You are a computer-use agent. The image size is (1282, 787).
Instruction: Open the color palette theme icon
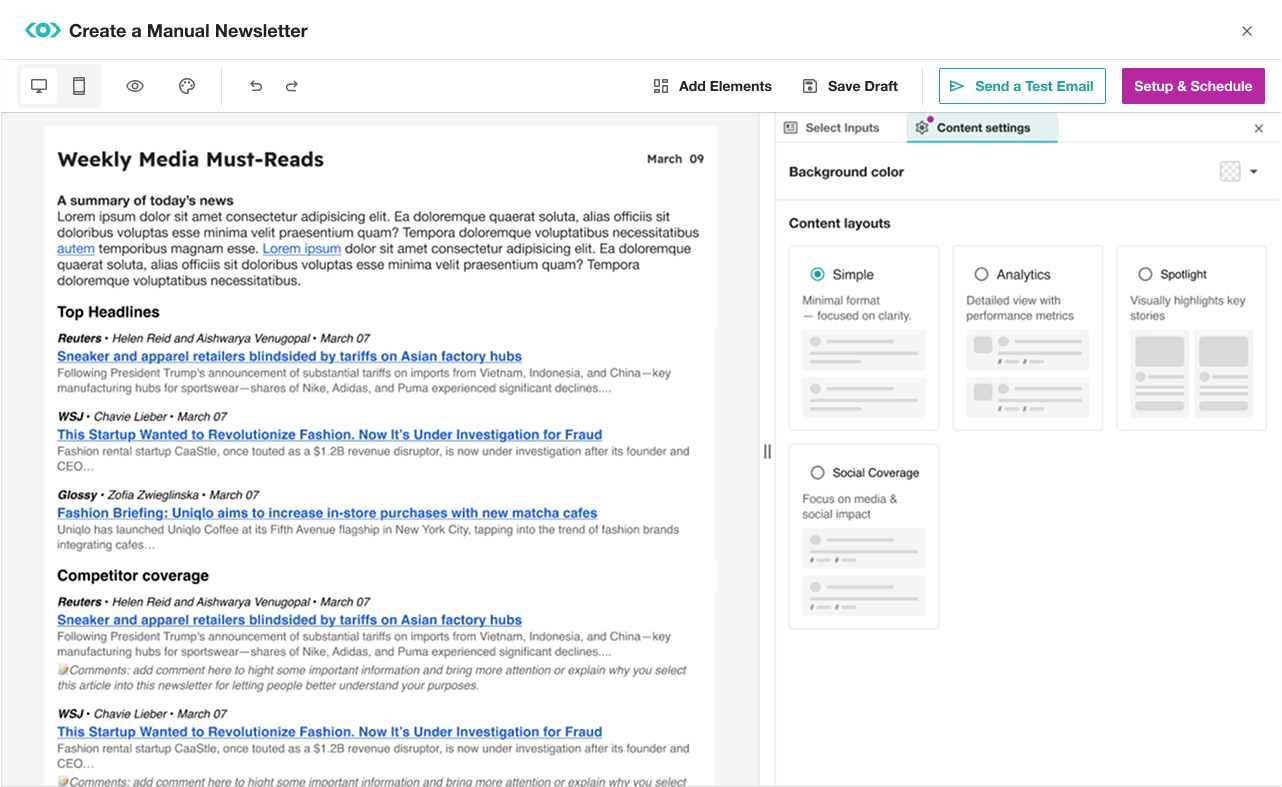click(187, 86)
